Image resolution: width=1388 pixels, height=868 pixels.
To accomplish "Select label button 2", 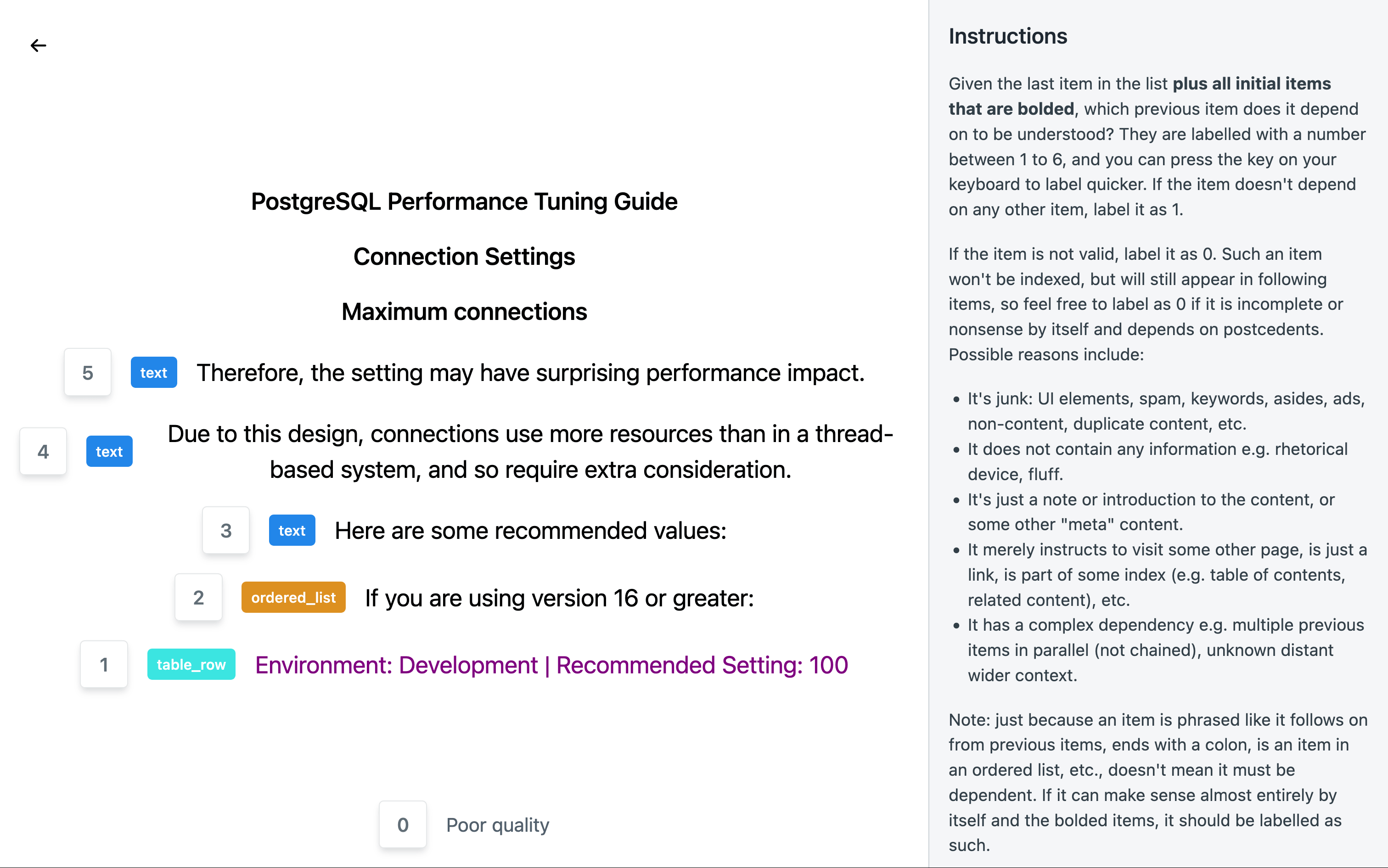I will click(198, 598).
